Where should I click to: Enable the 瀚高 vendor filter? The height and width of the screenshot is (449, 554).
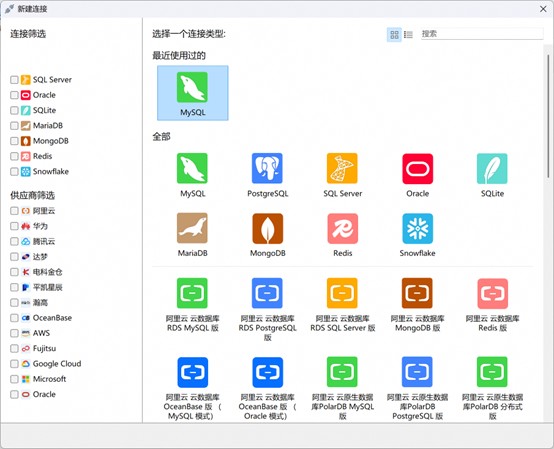14,303
